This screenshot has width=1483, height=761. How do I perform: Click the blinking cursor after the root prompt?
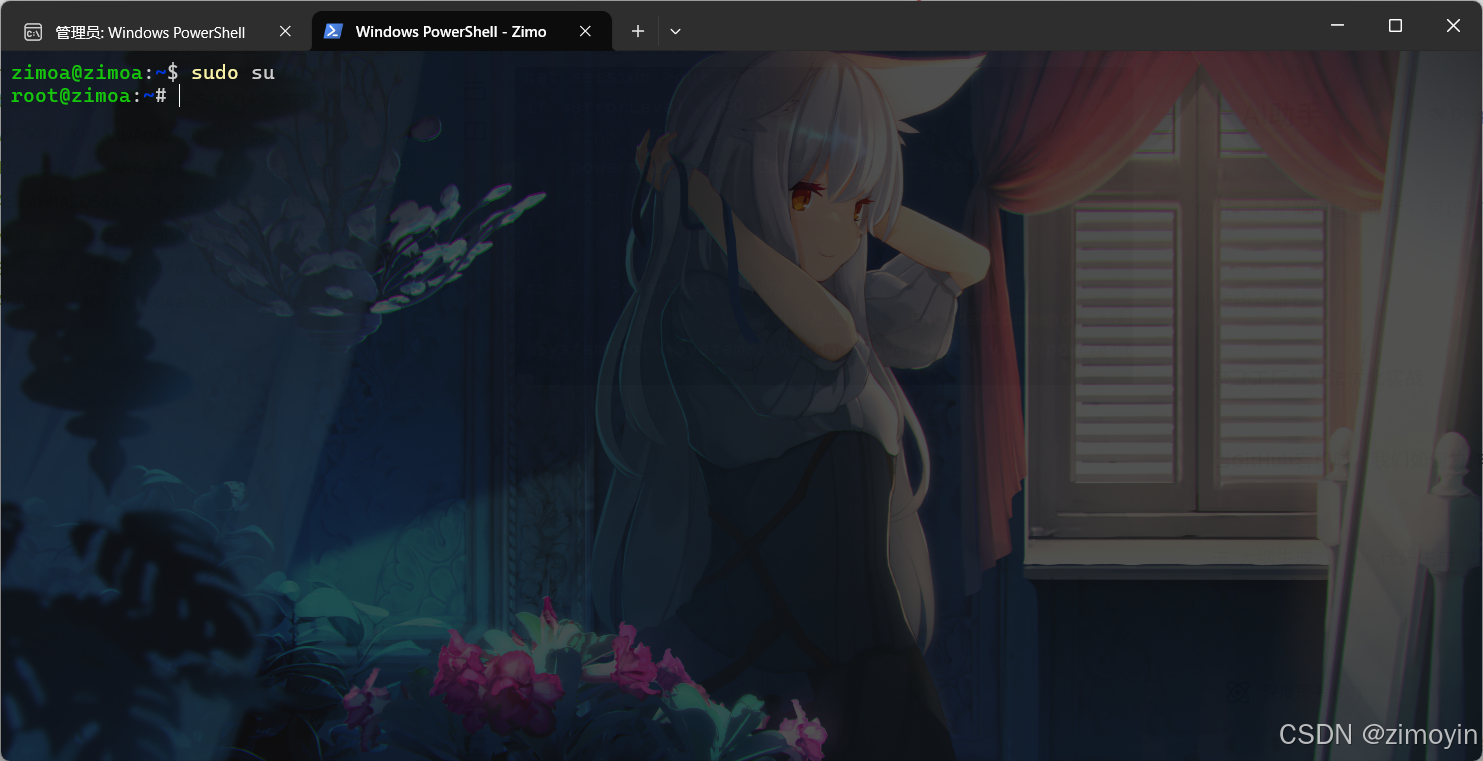(x=179, y=95)
